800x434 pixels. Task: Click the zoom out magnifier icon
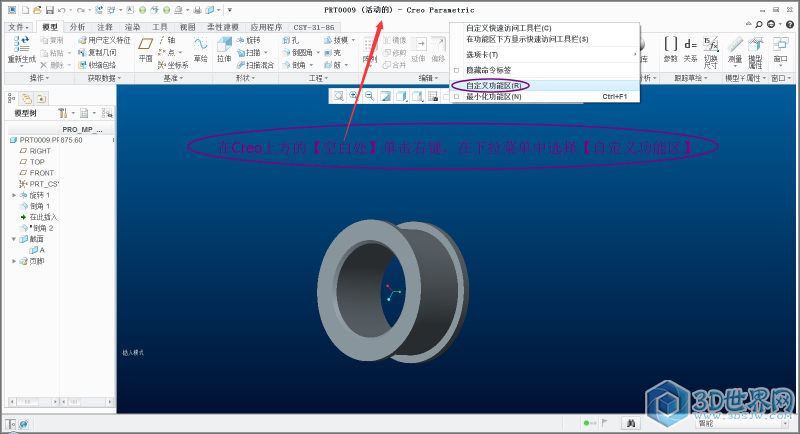point(369,96)
